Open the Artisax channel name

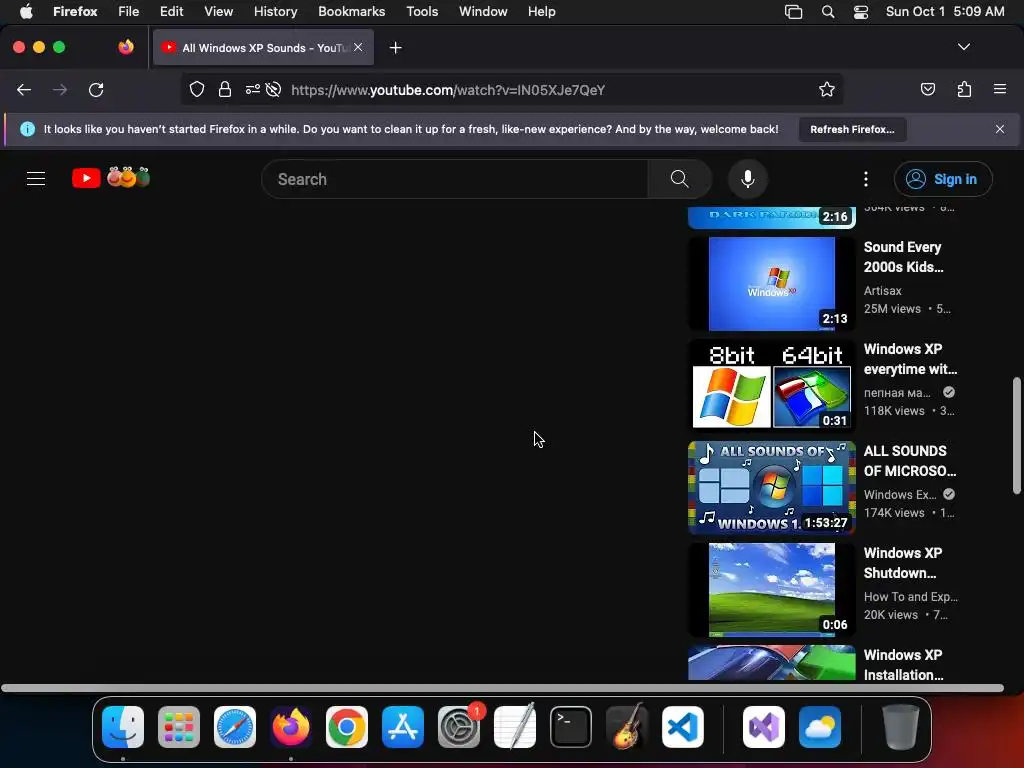coord(882,291)
